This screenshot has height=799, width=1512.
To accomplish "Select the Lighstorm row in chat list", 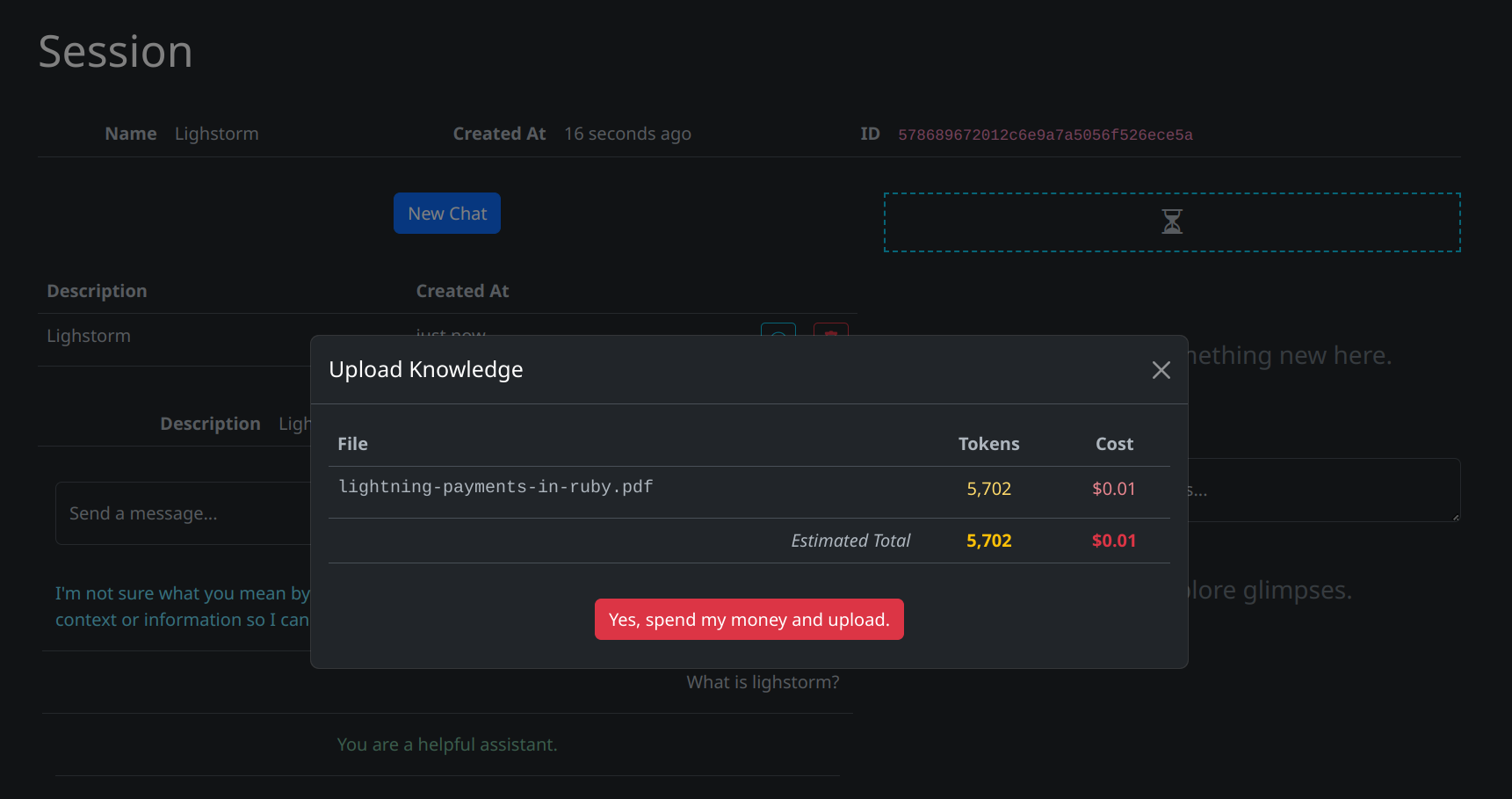I will pyautogui.click(x=89, y=336).
